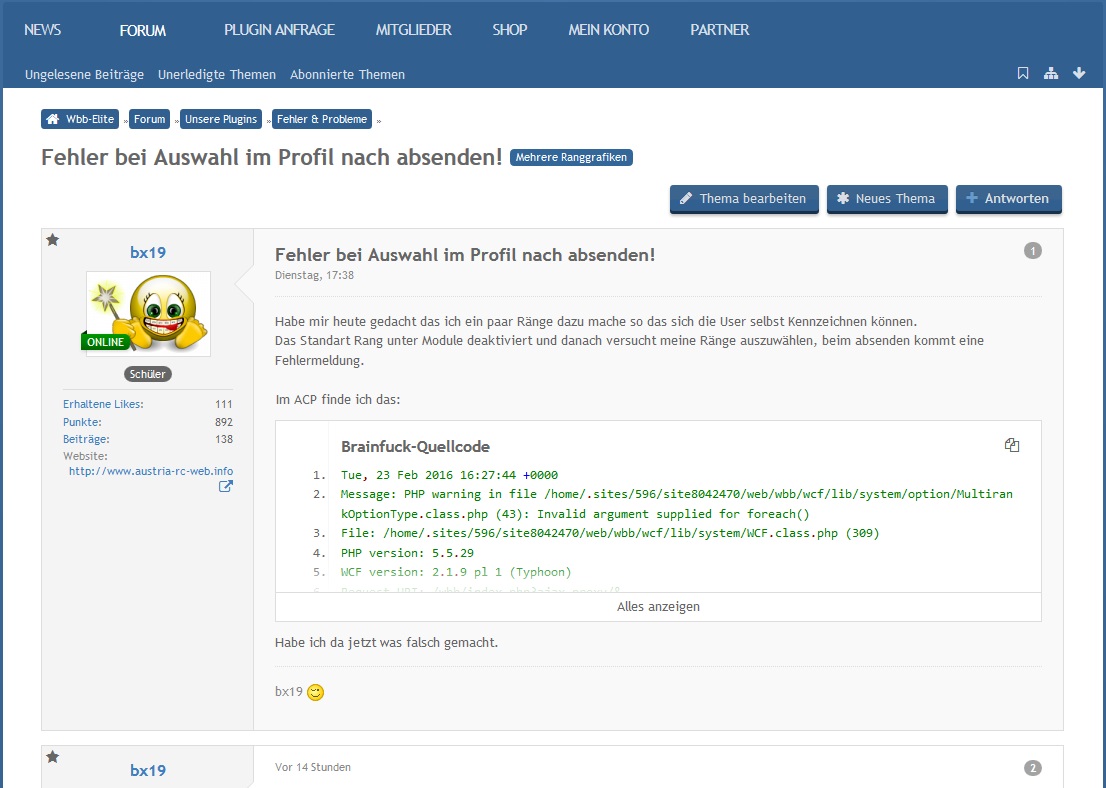Click the bookmark icon in the top bar
This screenshot has width=1106, height=788.
click(x=1023, y=73)
